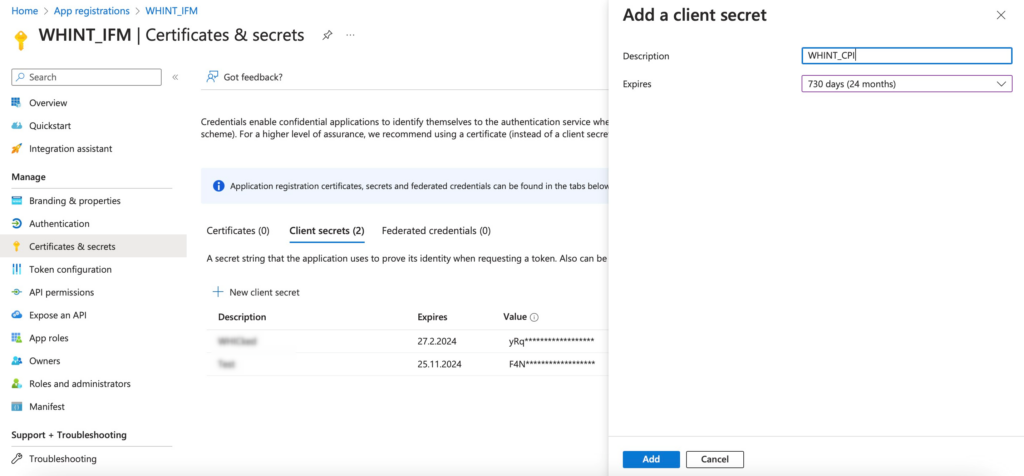Viewport: 1024px width, 476px height.
Task: Click the yRq masked secret value
Action: [x=551, y=341]
